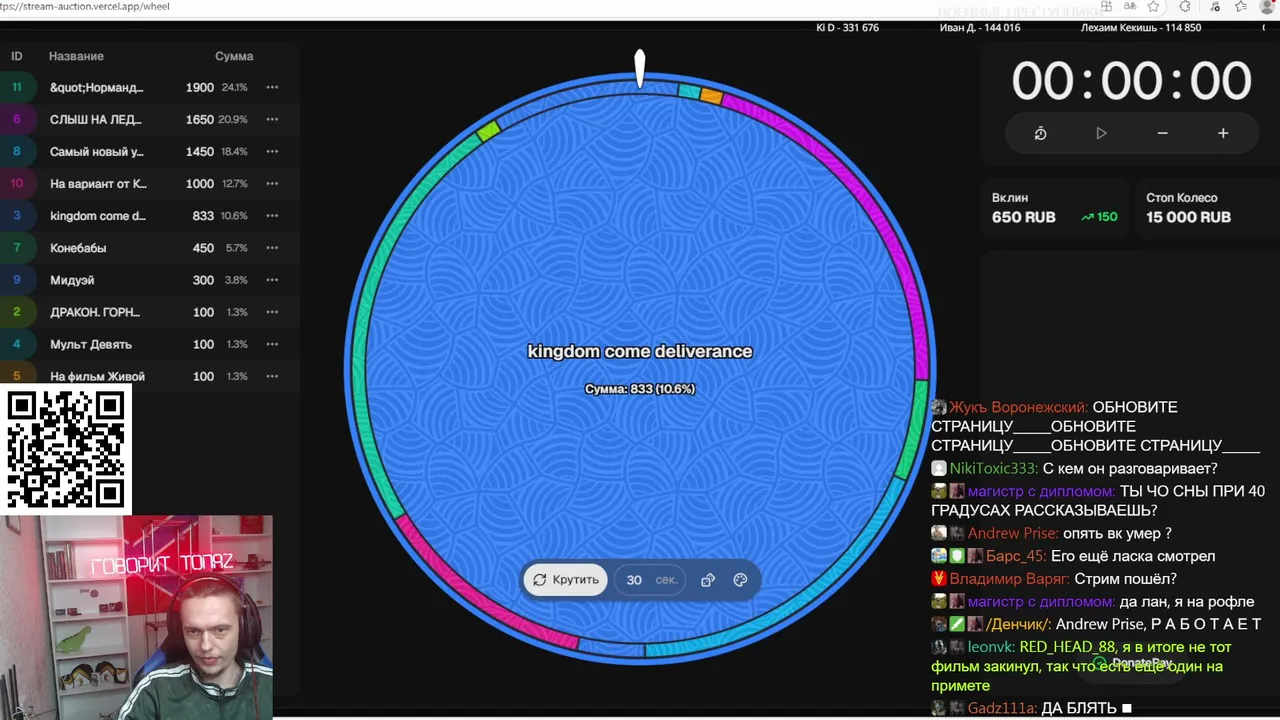Click donor Иван Д. - 144 016
Viewport: 1280px width, 720px height.
tap(980, 28)
